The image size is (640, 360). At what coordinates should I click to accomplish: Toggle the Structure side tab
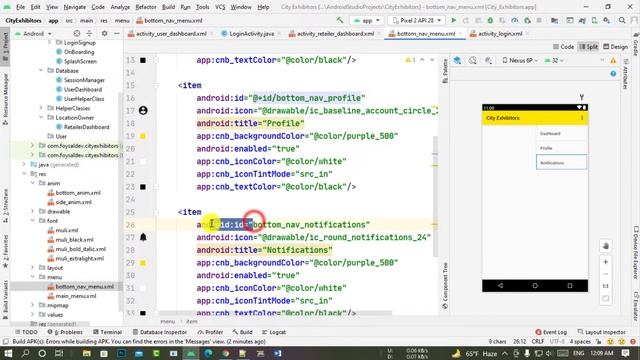(x=5, y=207)
